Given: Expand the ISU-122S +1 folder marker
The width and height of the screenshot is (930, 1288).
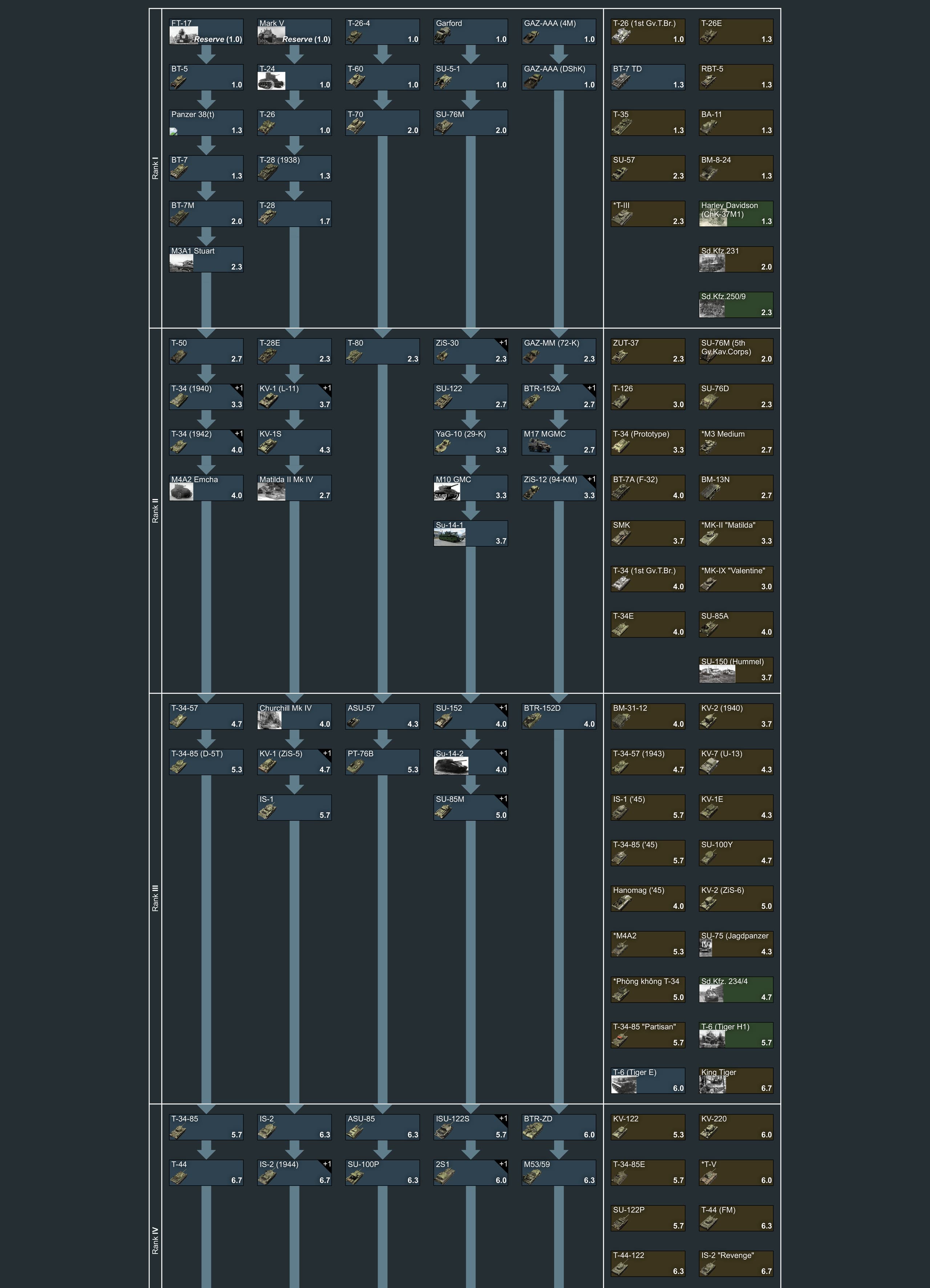Looking at the screenshot, I should tap(503, 1118).
